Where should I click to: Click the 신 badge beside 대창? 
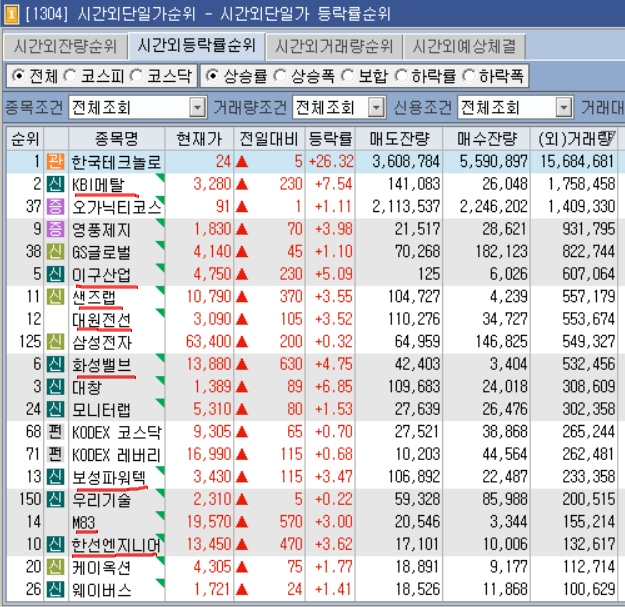coord(55,387)
